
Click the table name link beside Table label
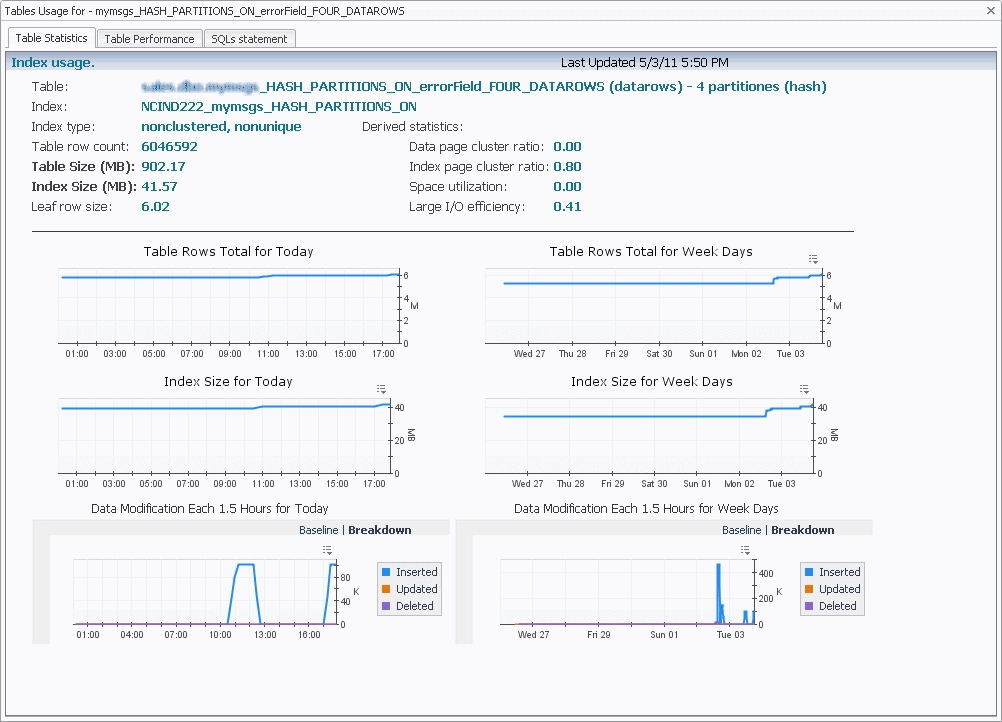tap(484, 86)
